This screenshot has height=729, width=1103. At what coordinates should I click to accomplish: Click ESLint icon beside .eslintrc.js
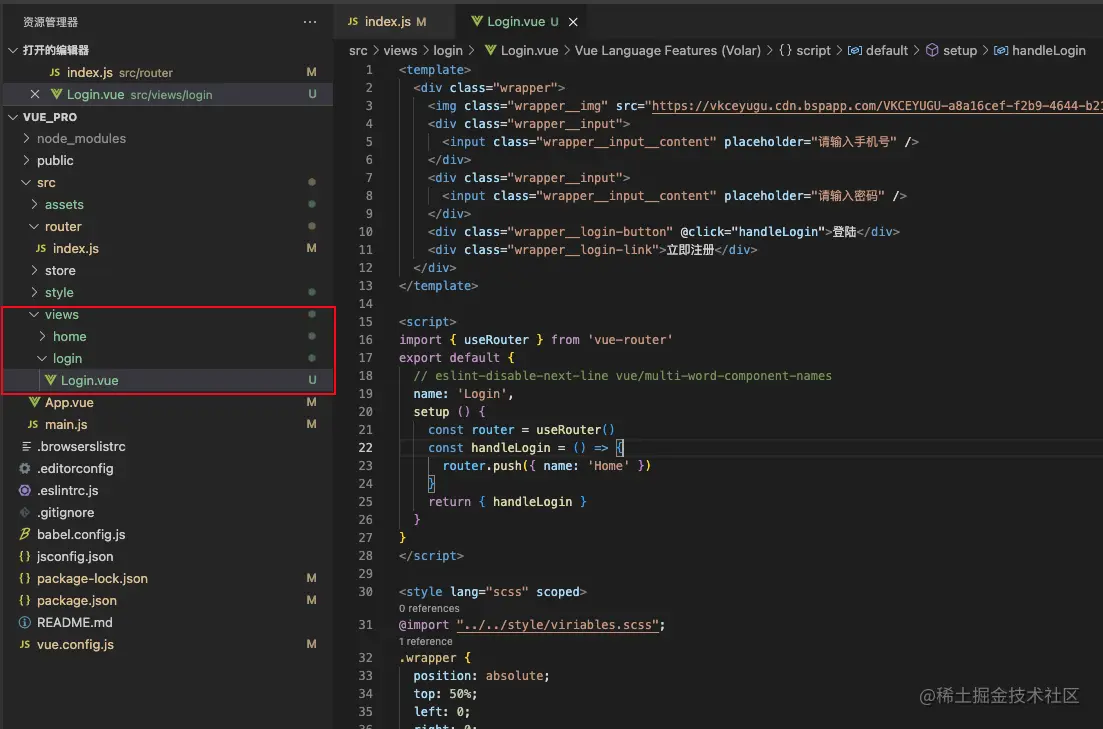pyautogui.click(x=25, y=490)
